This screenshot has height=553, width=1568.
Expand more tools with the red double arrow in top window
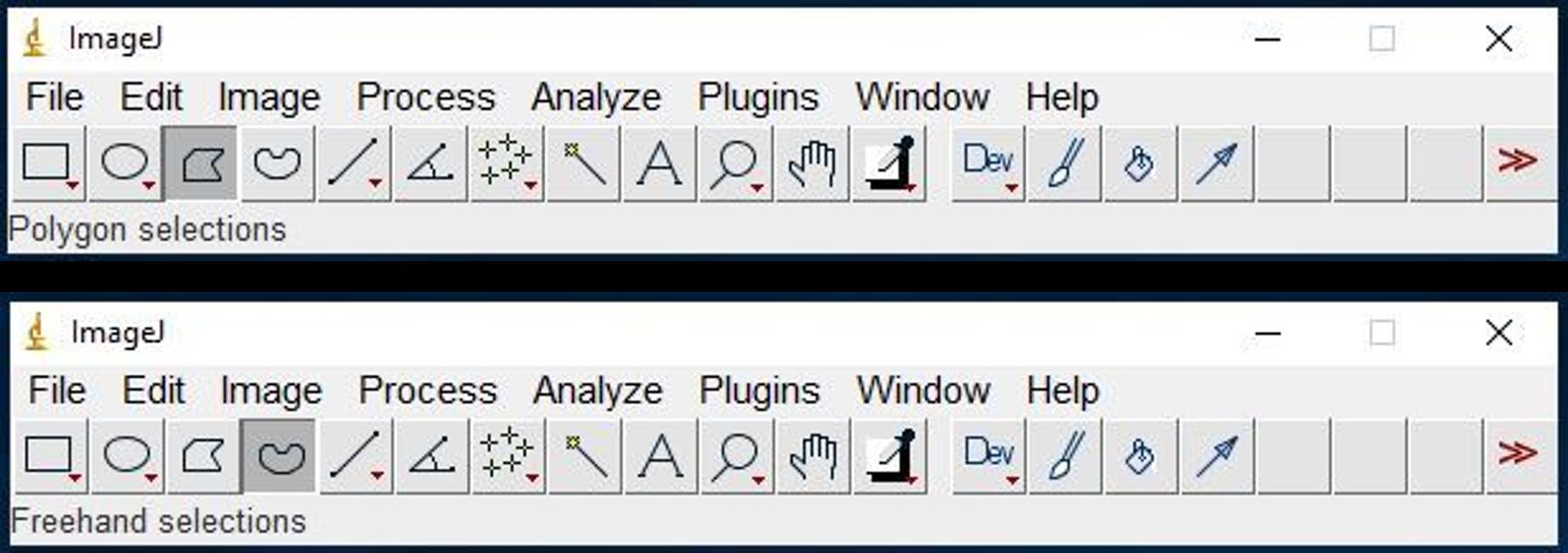point(1520,163)
